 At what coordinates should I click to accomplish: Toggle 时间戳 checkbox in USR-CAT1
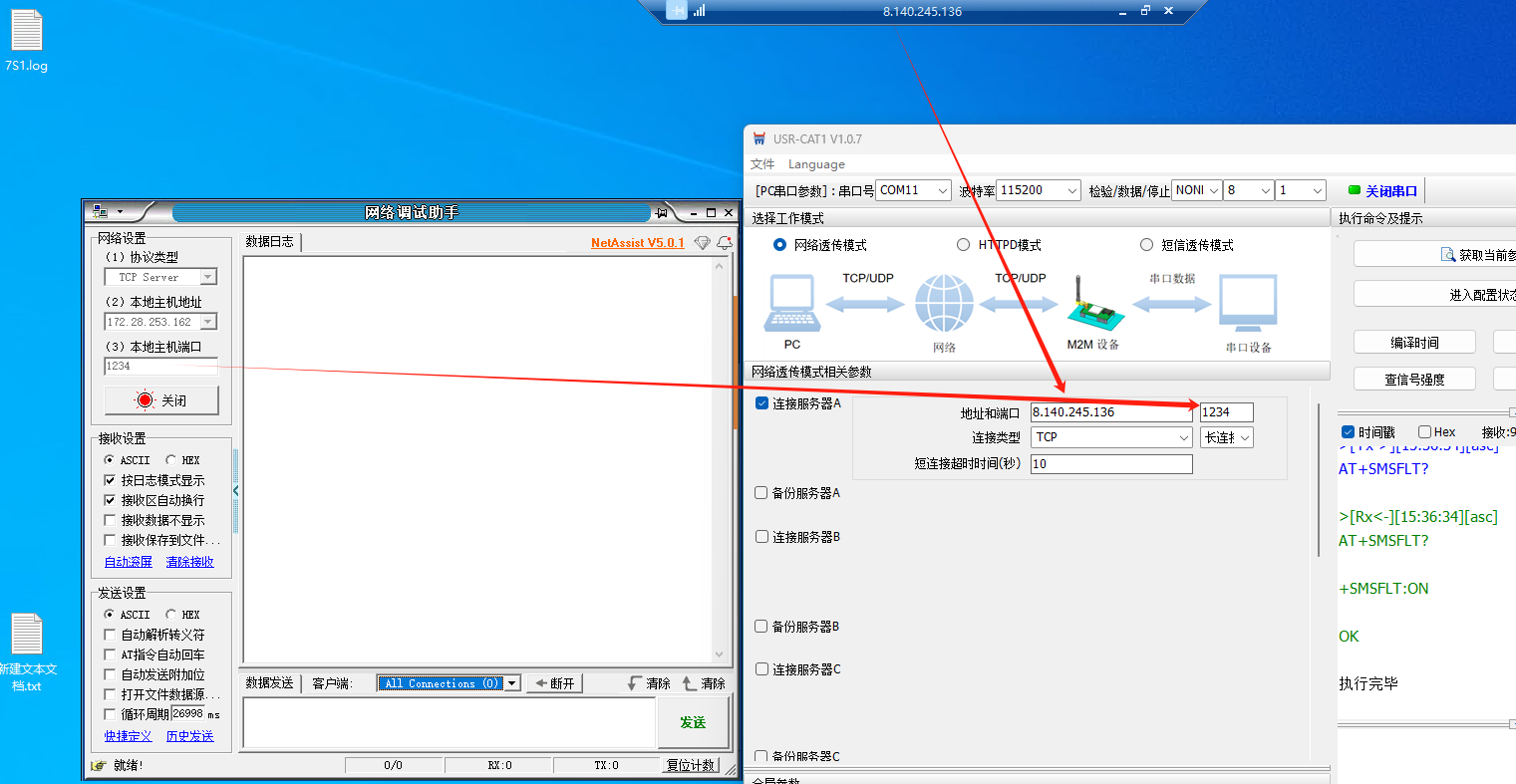pyautogui.click(x=1349, y=432)
